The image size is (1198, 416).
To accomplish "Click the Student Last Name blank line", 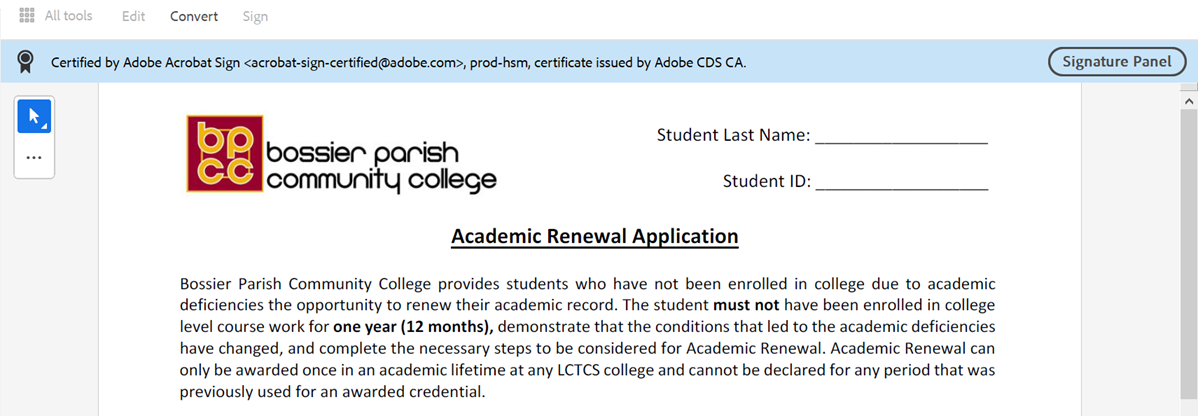I will coord(901,136).
